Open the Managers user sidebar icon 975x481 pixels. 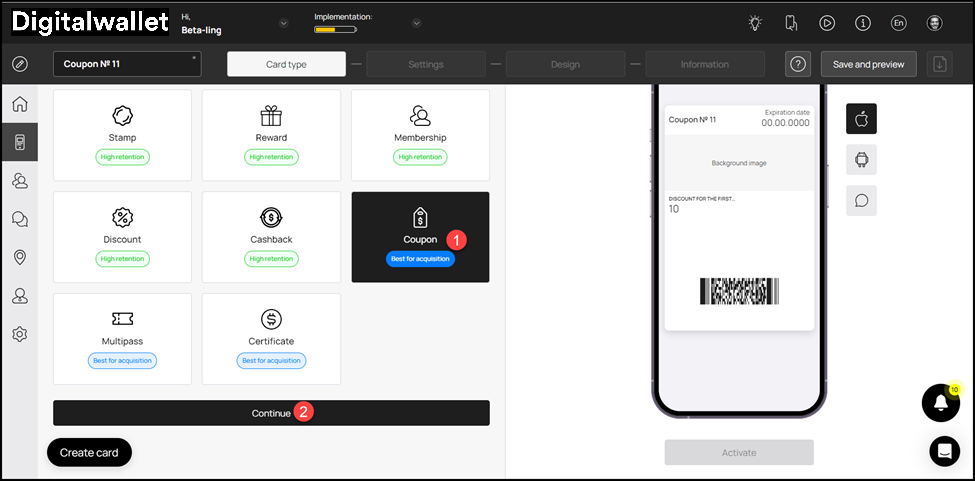click(x=20, y=296)
